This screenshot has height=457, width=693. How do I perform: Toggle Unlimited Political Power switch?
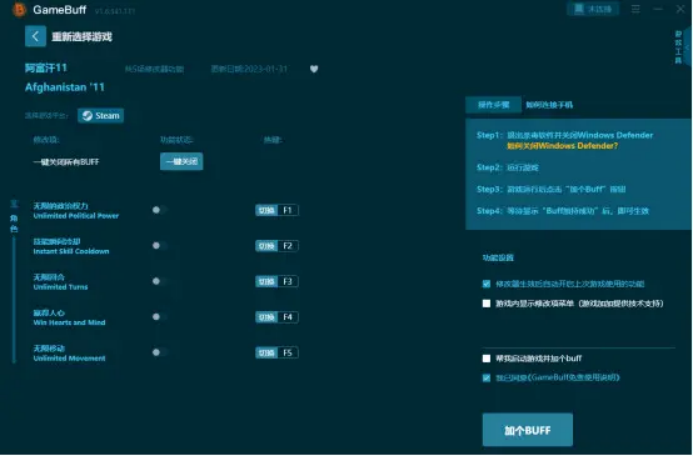[159, 210]
